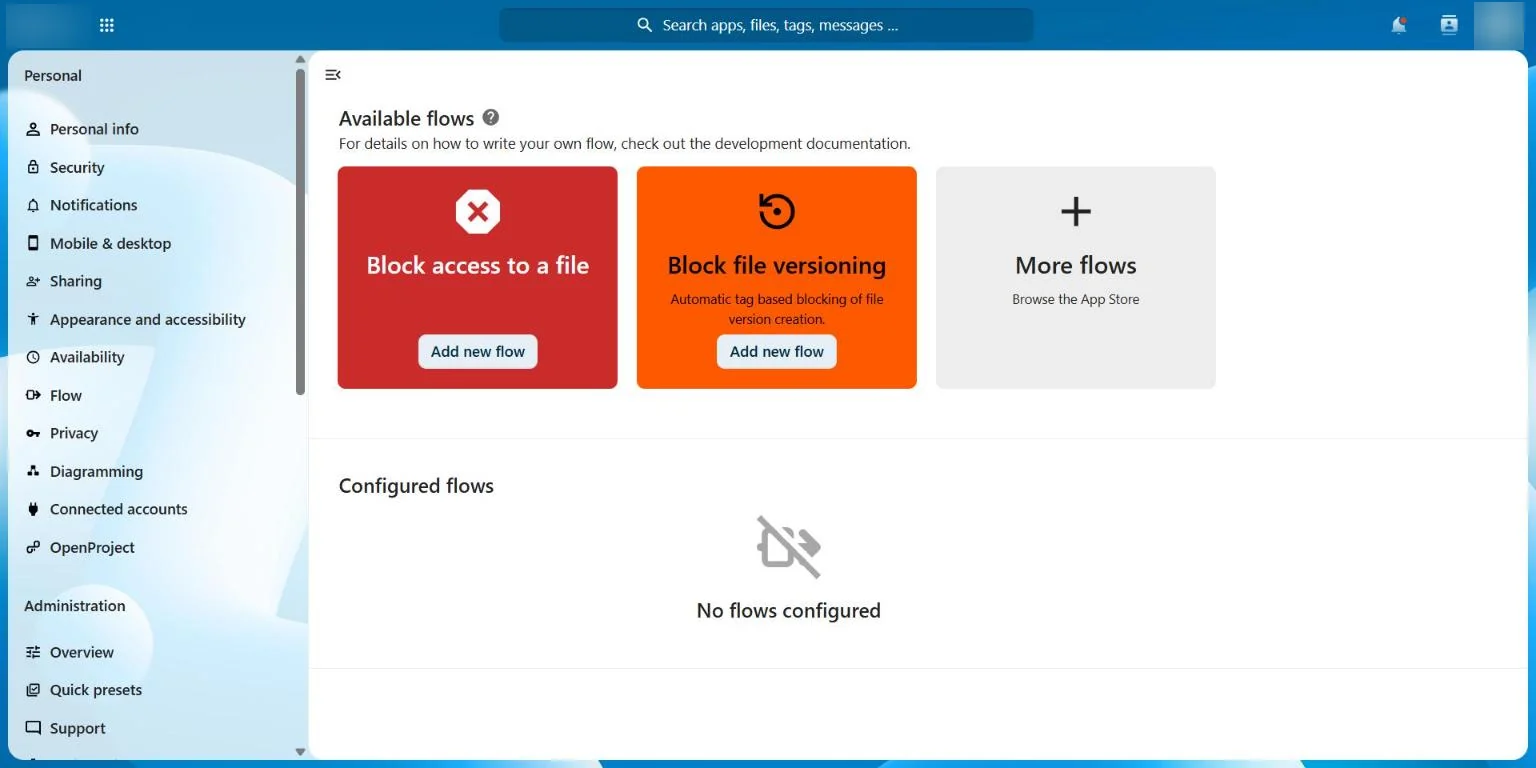Click the Availability clock icon
This screenshot has height=768, width=1536.
33,357
